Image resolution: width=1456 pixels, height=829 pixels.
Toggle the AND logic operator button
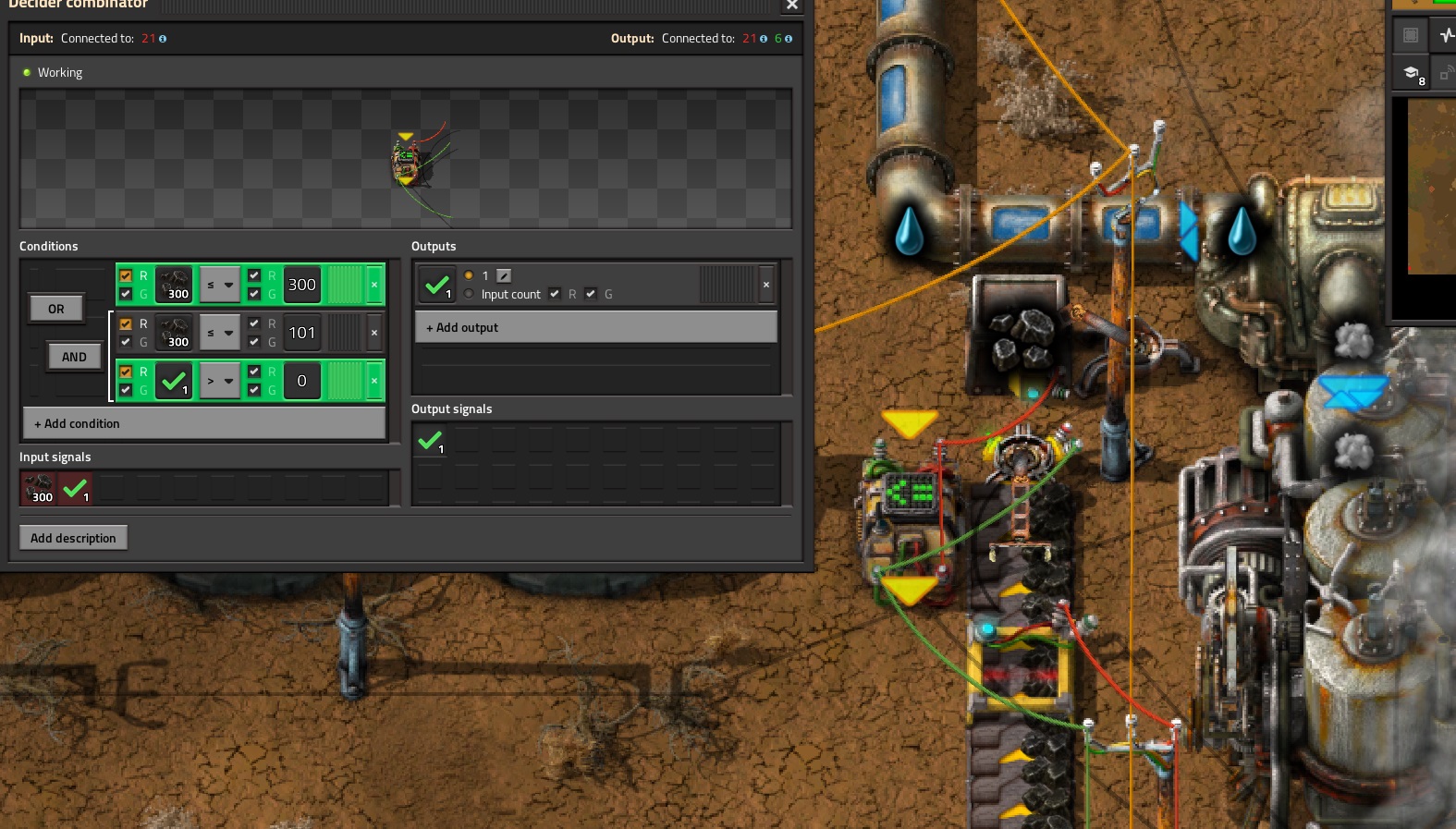[x=74, y=357]
